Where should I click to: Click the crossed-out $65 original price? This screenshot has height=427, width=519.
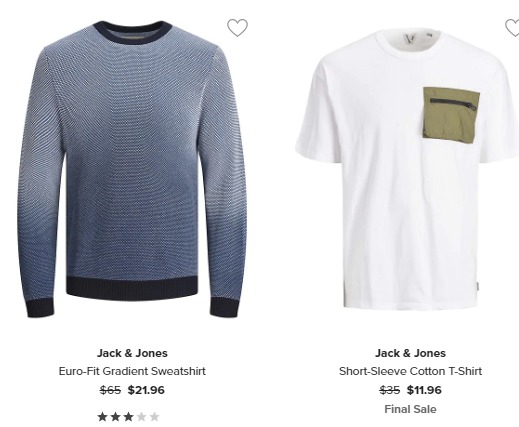pyautogui.click(x=110, y=390)
